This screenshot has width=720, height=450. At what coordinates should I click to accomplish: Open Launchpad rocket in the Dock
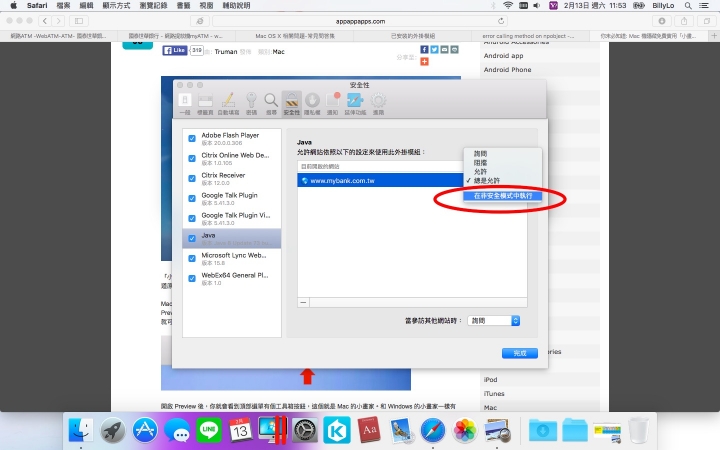(113, 430)
